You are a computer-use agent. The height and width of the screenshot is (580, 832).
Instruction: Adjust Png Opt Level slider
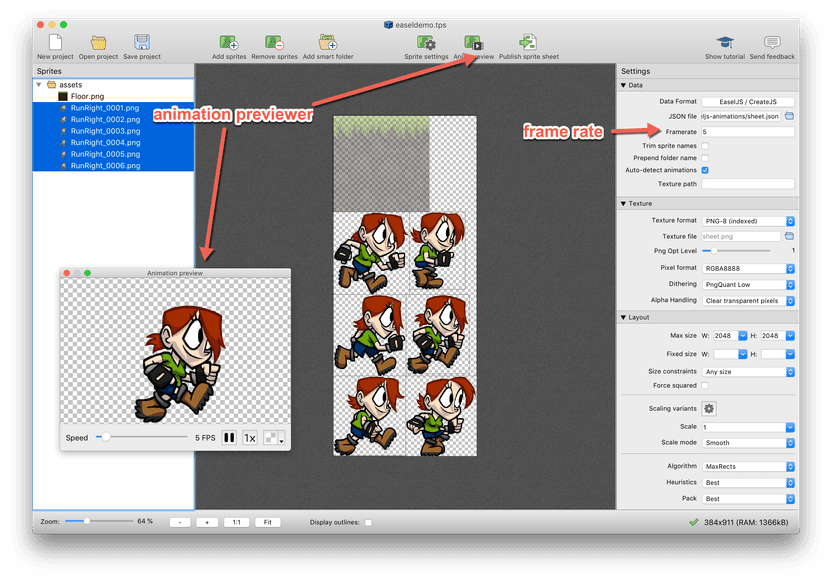(714, 250)
